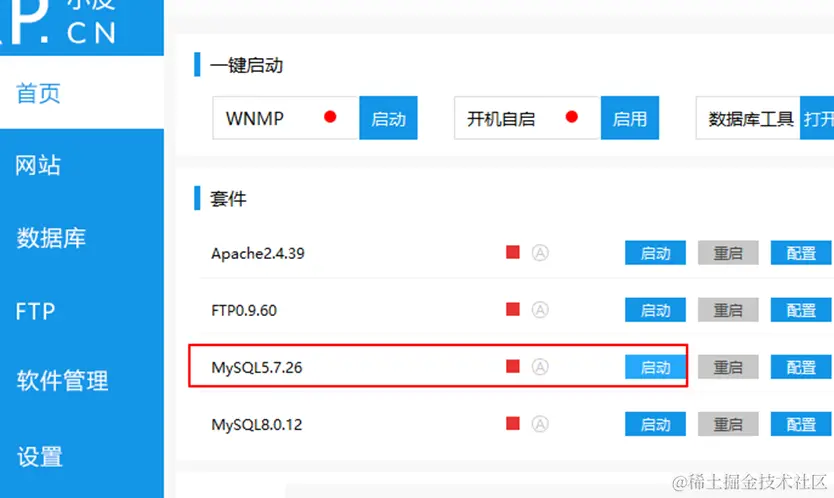Image resolution: width=834 pixels, height=498 pixels.
Task: Select the WNMP label in one-click start
Action: point(255,118)
